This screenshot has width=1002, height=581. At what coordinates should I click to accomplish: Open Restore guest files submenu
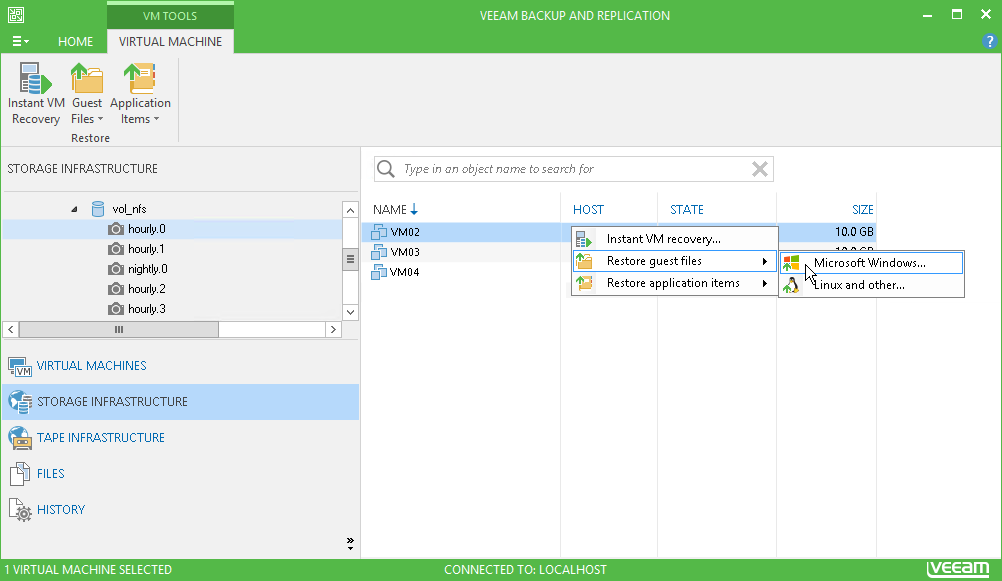click(x=674, y=261)
